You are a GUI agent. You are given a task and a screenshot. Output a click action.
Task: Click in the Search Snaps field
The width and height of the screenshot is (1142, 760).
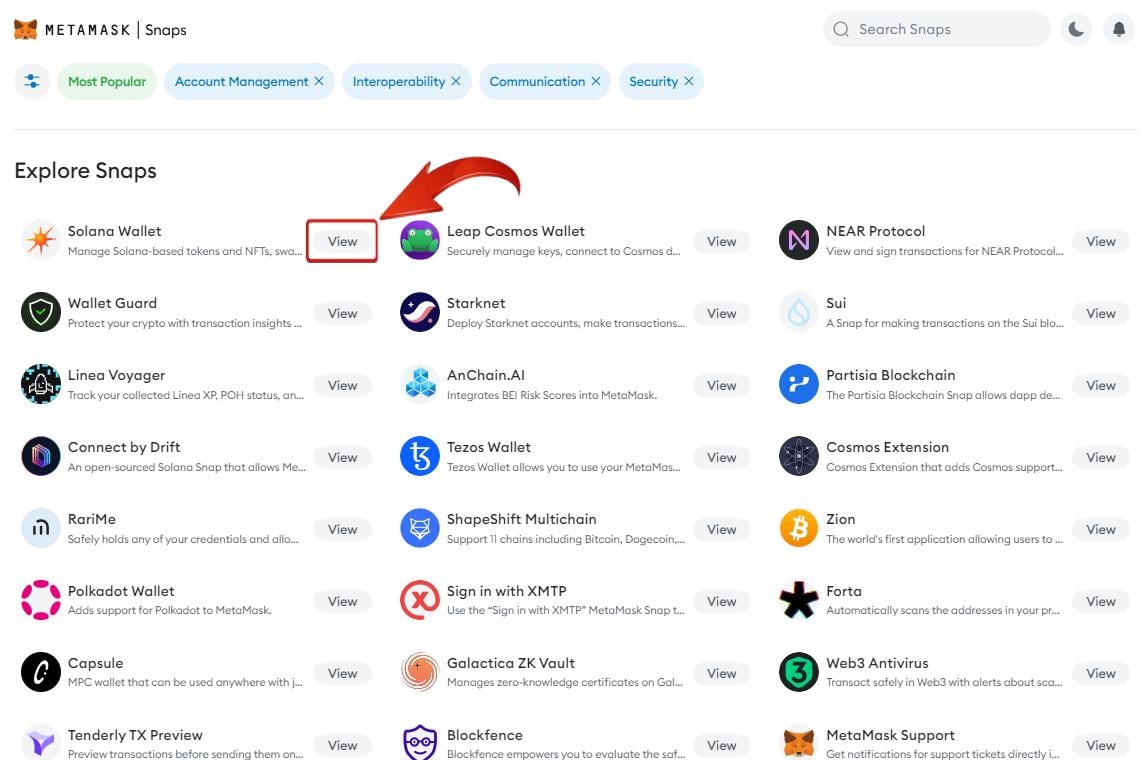937,29
